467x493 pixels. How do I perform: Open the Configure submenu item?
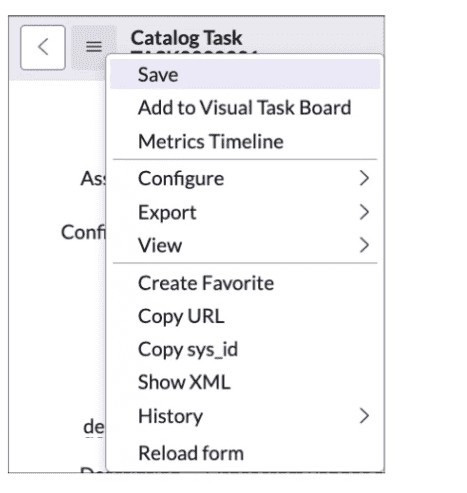(245, 178)
